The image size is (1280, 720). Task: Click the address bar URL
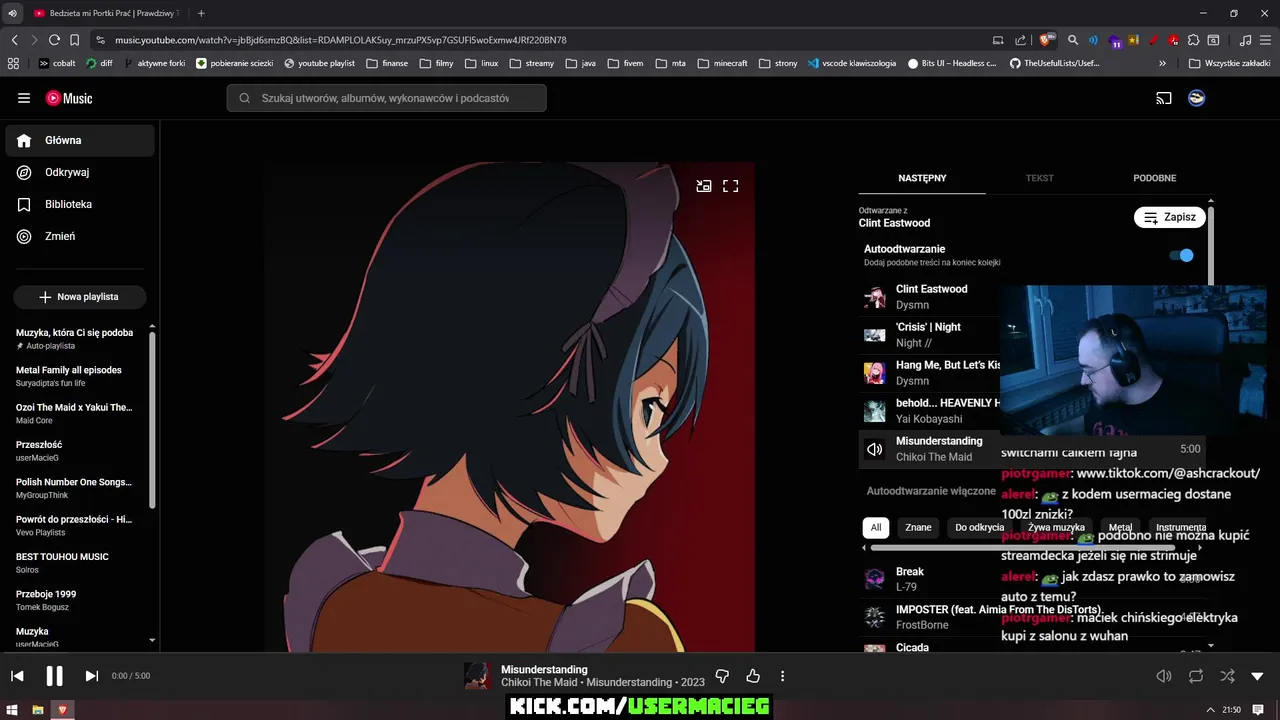pos(340,40)
